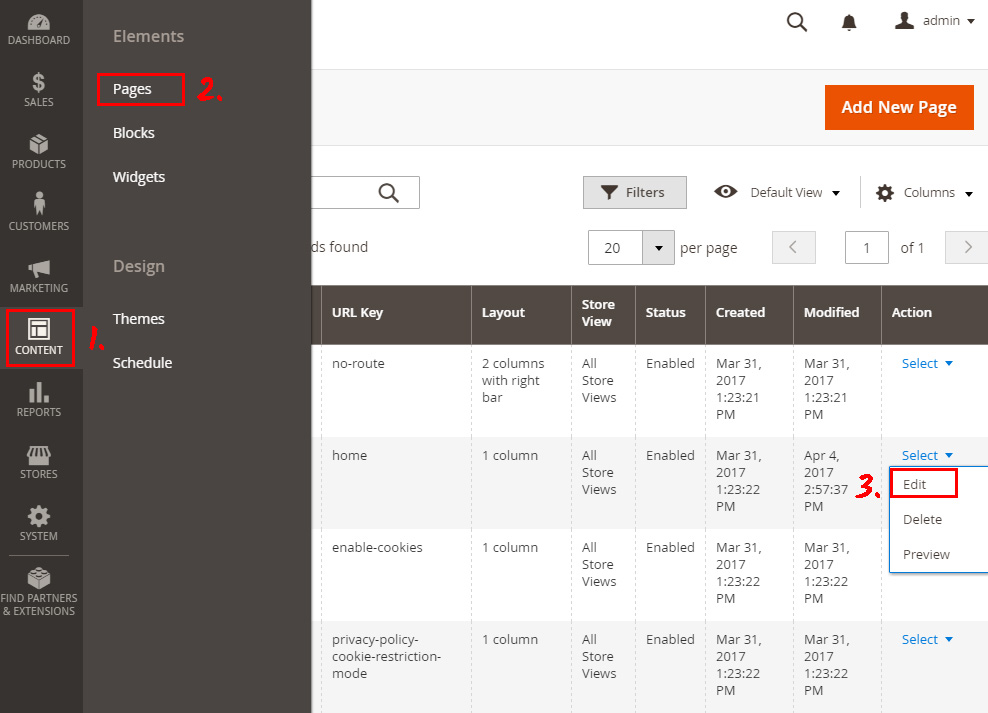Open the System gear icon menu
This screenshot has height=713, width=988.
[38, 523]
